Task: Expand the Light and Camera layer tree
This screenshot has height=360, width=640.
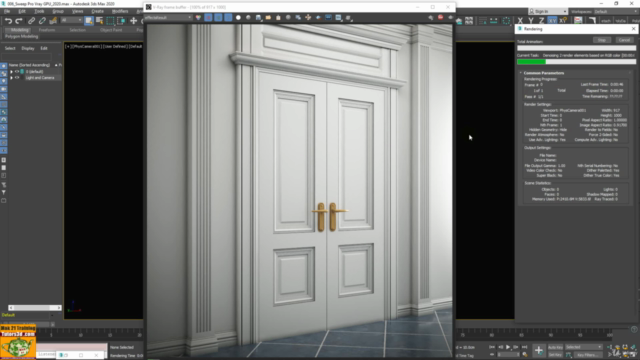Action: coord(11,78)
